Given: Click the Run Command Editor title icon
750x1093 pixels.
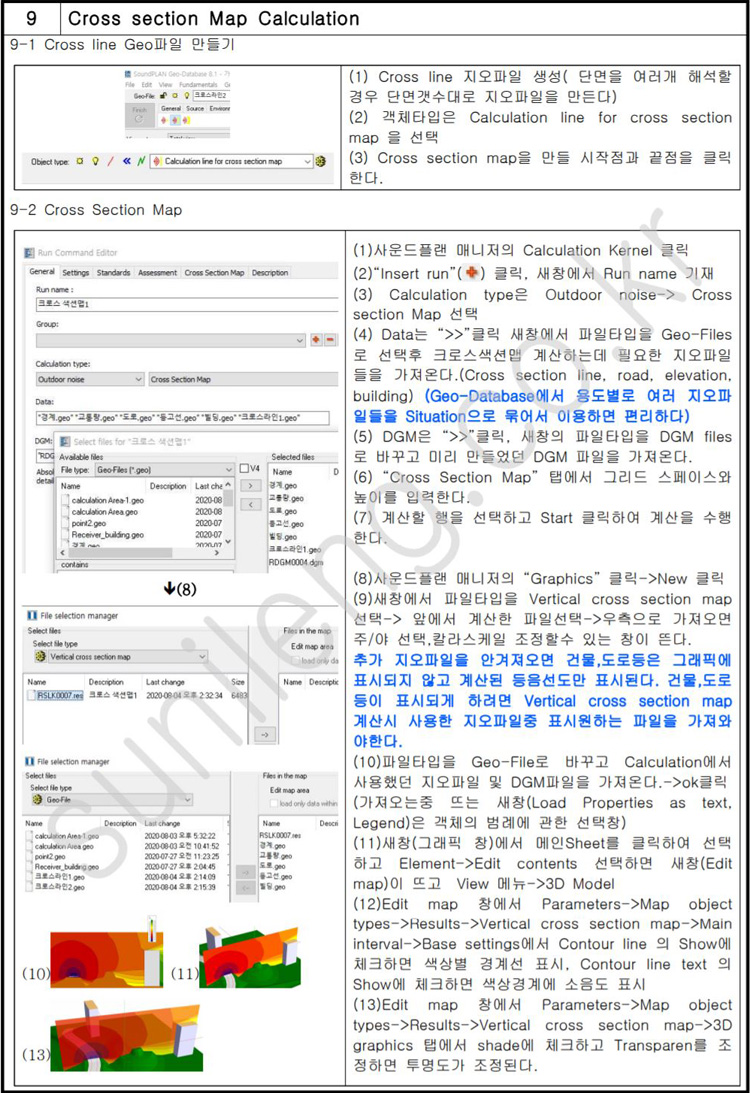Looking at the screenshot, I should [29, 253].
